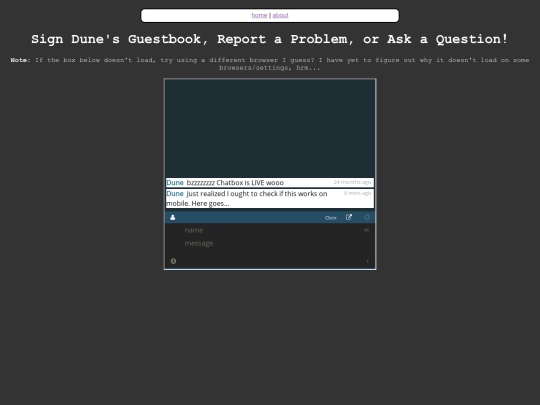The width and height of the screenshot is (540, 405).
Task: Toggle the chatbox sound speaker icon
Action: [x=366, y=230]
